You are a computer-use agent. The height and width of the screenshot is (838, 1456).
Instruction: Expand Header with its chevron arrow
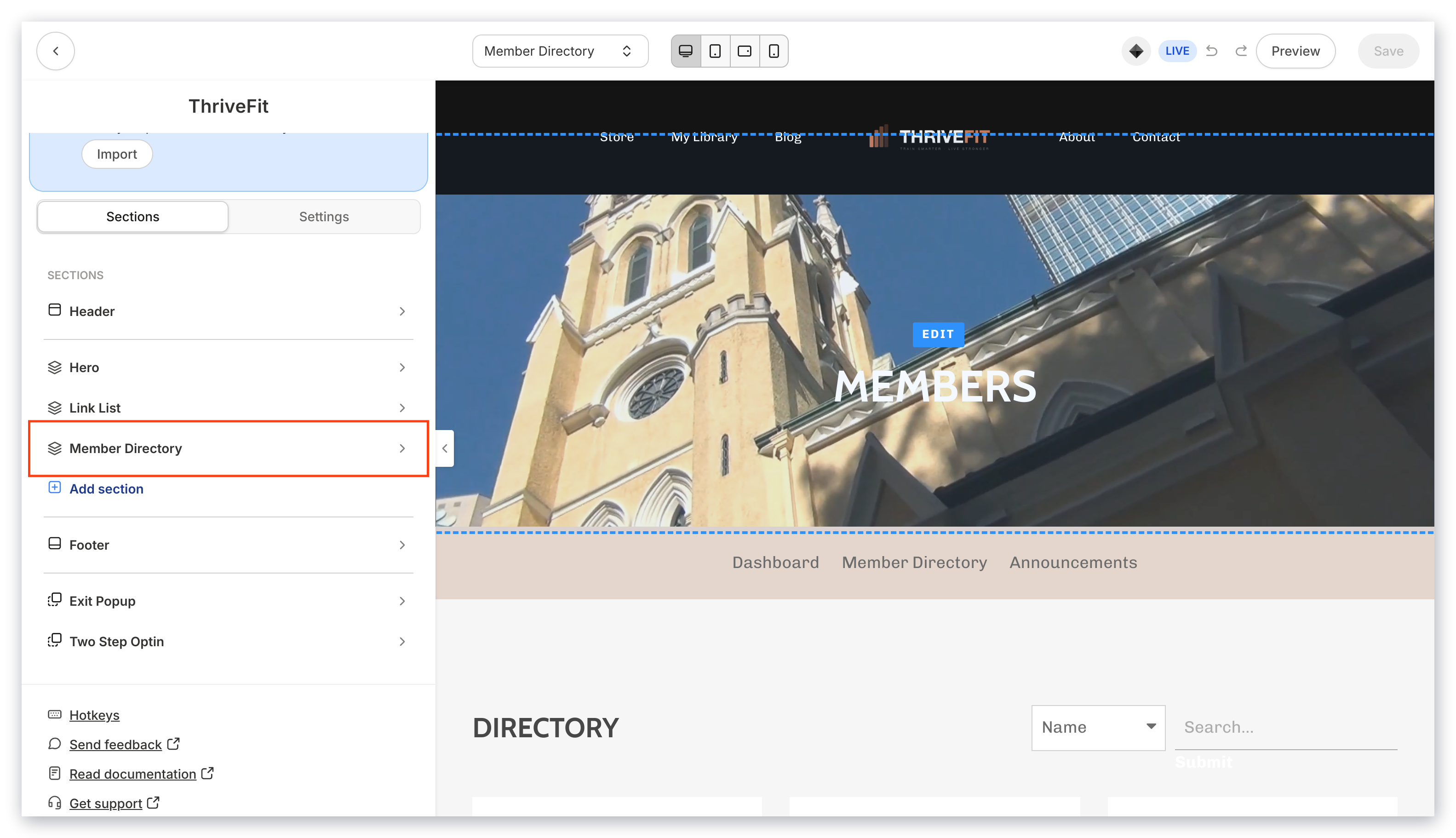coord(402,311)
